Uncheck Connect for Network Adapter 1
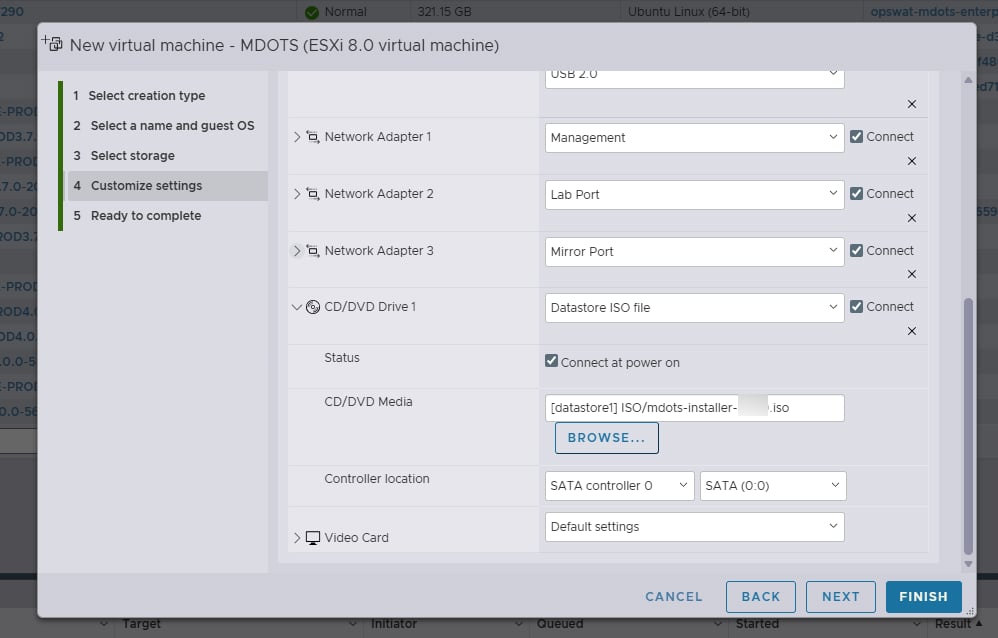Screen dimensions: 998x638 point(857,137)
